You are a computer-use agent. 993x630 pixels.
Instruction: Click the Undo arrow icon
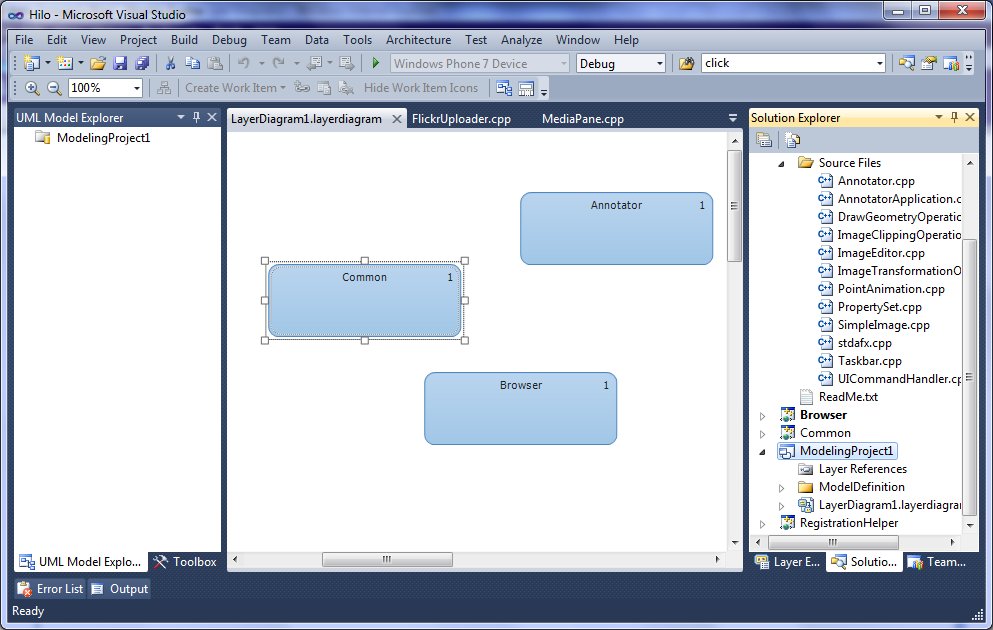point(244,63)
